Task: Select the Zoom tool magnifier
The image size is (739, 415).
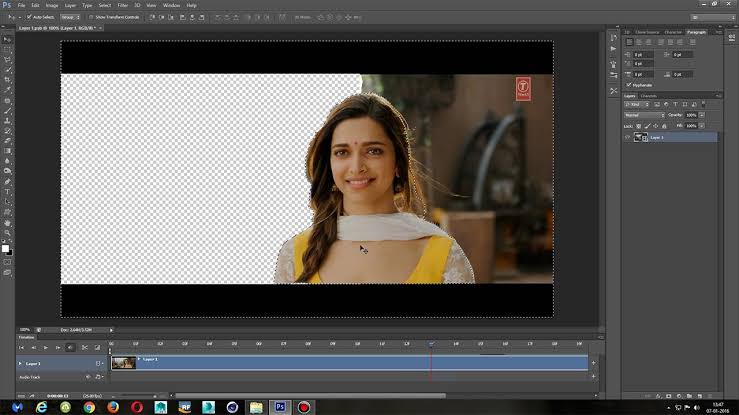Action: 7,233
